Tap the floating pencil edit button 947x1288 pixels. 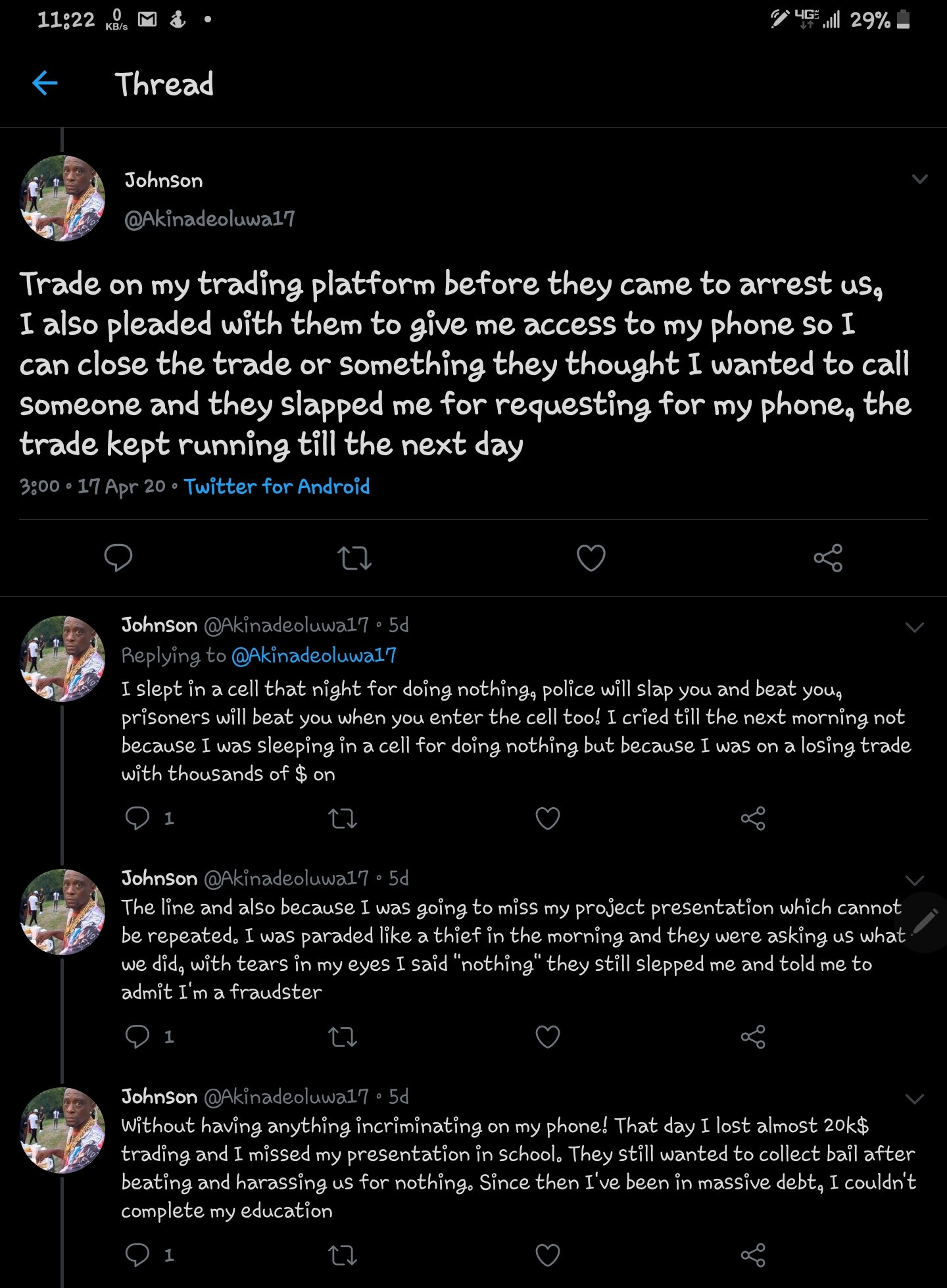tap(926, 921)
